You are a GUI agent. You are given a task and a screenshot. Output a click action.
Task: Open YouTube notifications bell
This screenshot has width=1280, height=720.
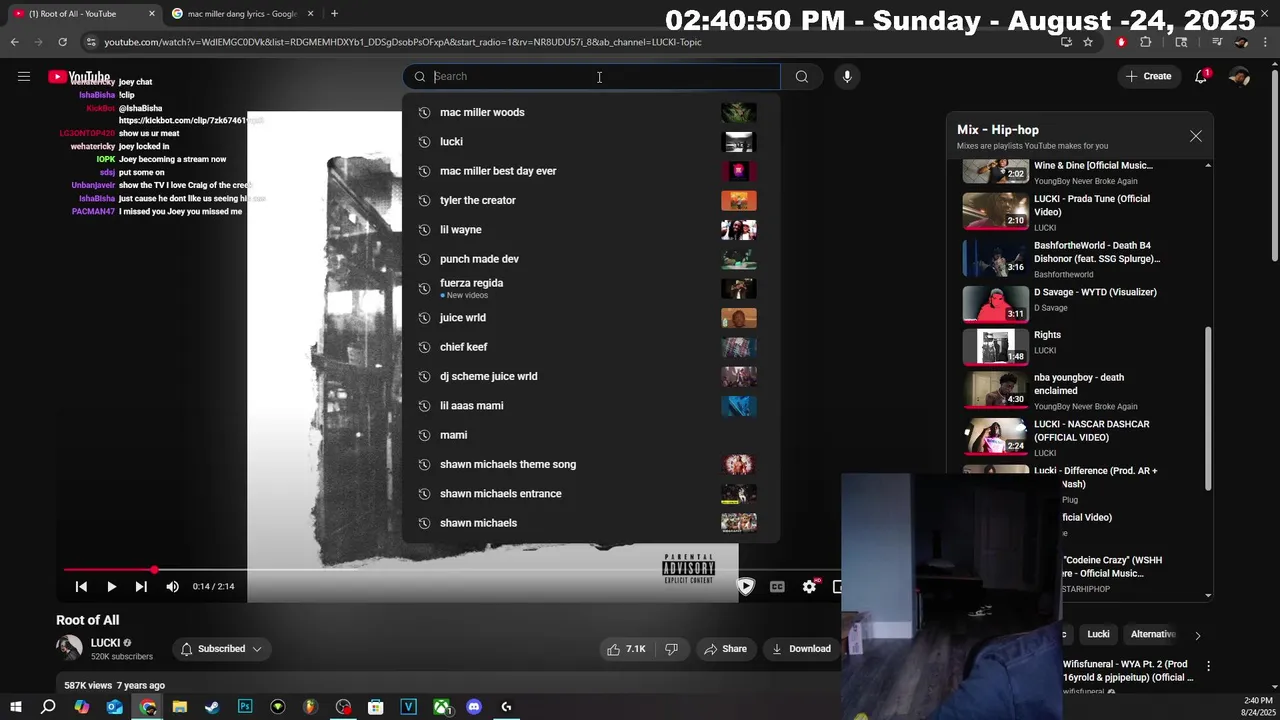point(1202,76)
